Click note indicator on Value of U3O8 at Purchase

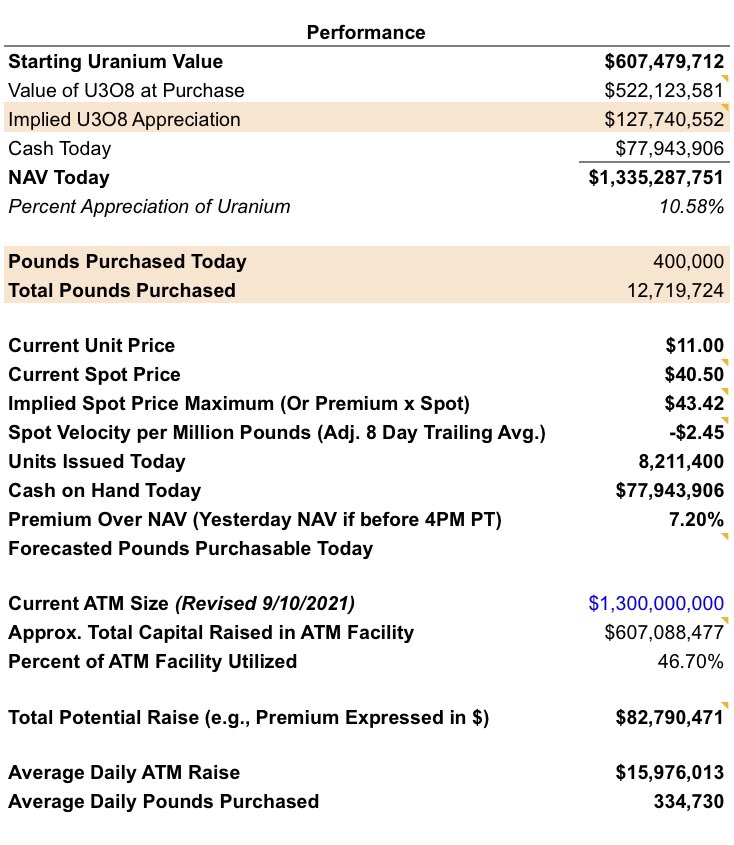(x=727, y=78)
